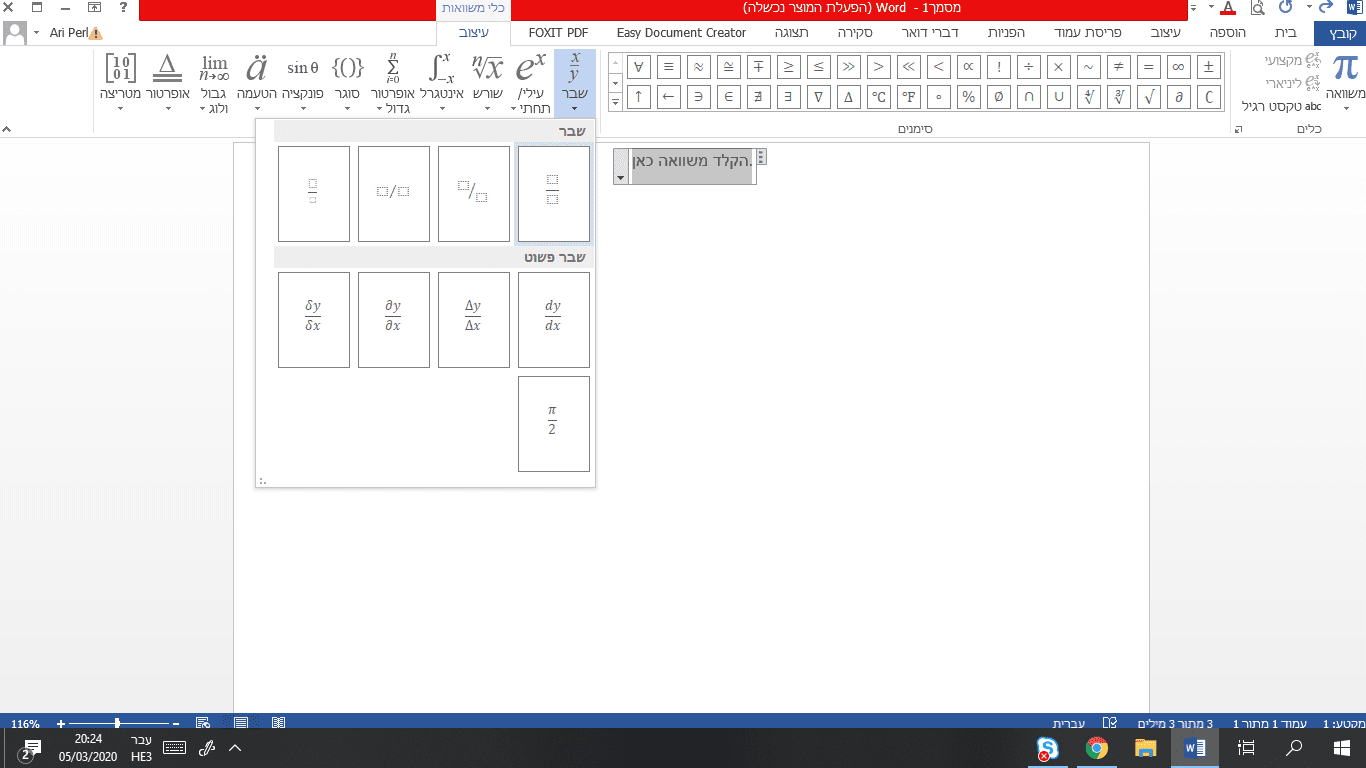Insert the almost-equal ≈ symbol
Screen dimensions: 1366x768
[699, 68]
